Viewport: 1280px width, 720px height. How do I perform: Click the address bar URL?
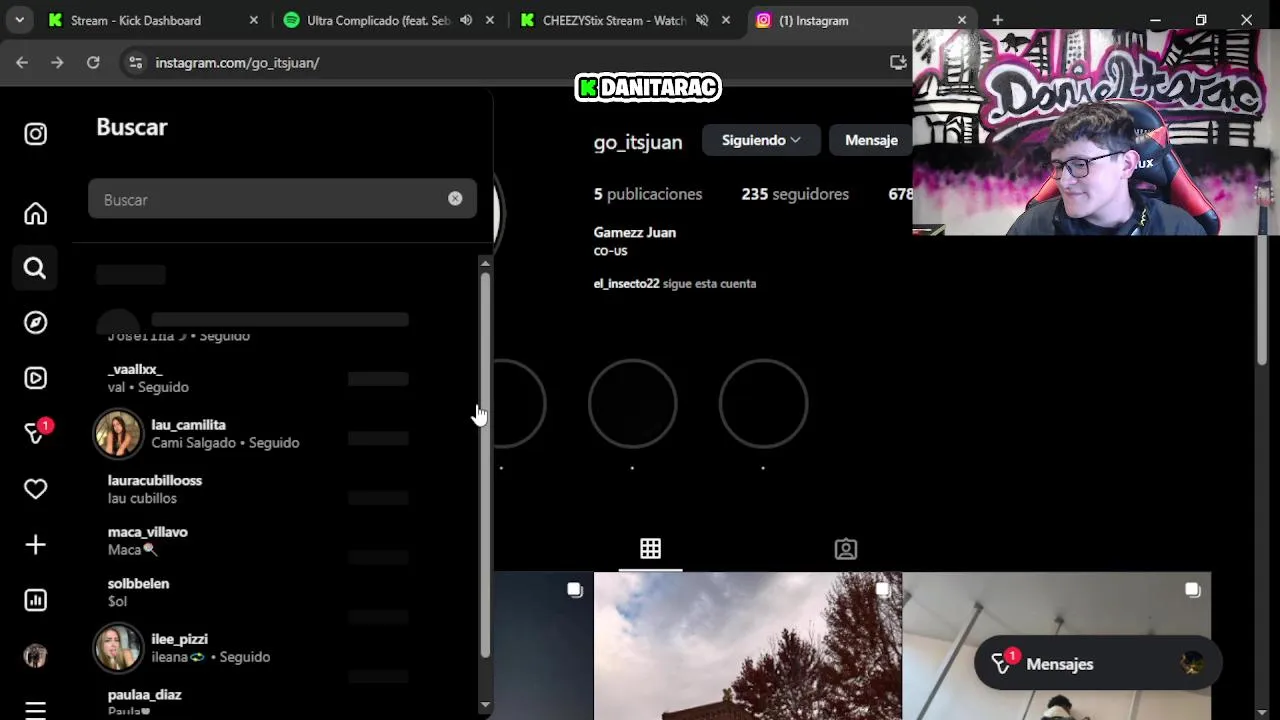pos(237,63)
